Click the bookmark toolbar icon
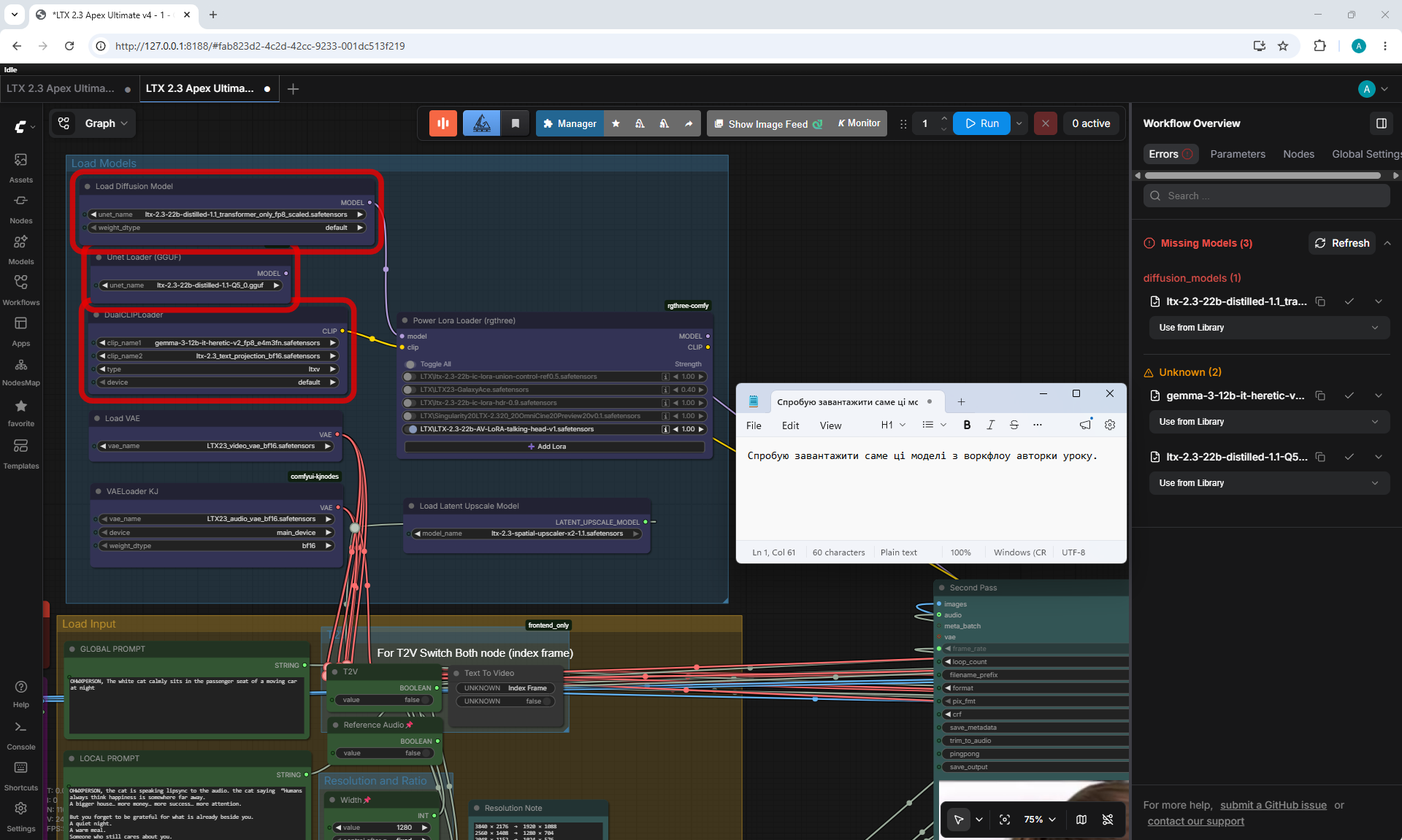 [x=516, y=123]
